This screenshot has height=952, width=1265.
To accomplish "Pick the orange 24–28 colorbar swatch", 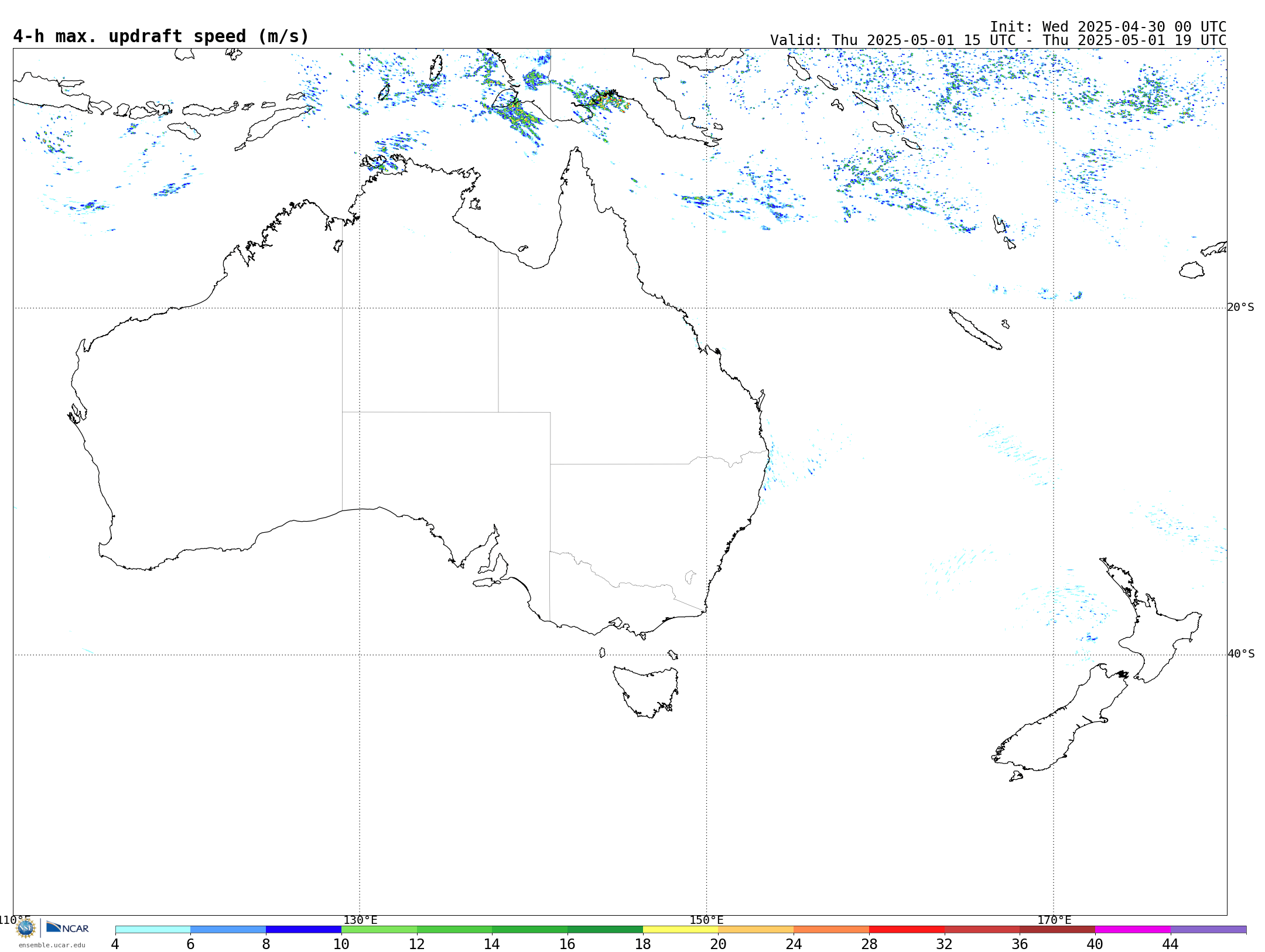I will click(x=832, y=929).
